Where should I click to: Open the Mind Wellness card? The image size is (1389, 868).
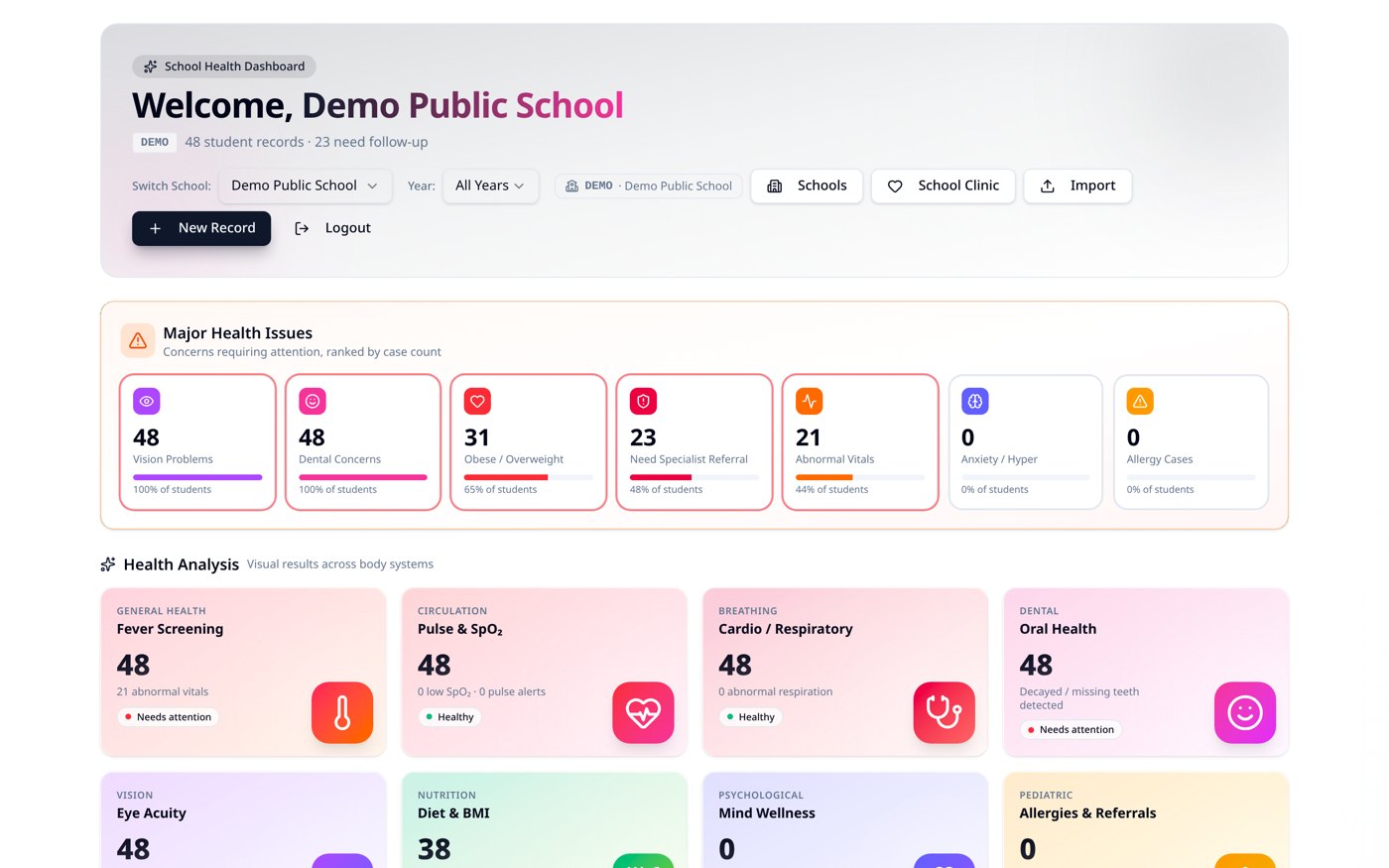coord(845,820)
